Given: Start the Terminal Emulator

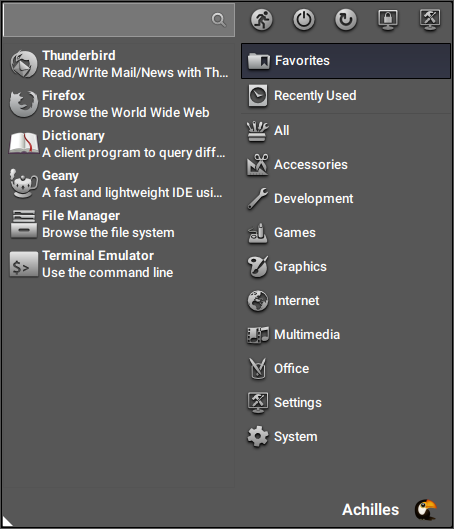Looking at the screenshot, I should [119, 264].
